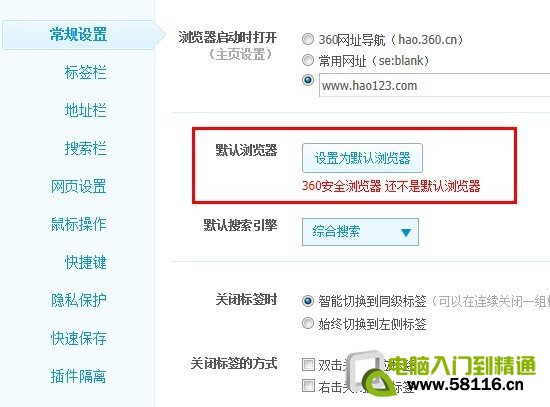550x407 pixels.
Task: Switch to 鼠标操作 settings
Action: pyautogui.click(x=79, y=224)
